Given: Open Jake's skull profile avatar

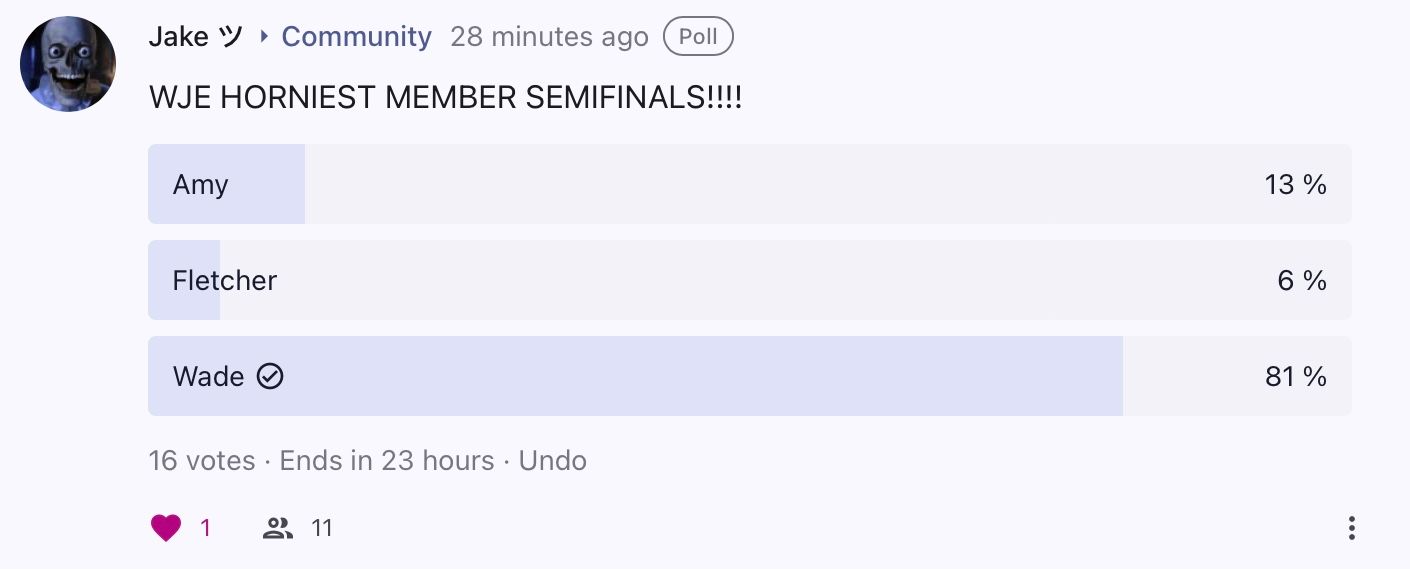Looking at the screenshot, I should tap(68, 64).
